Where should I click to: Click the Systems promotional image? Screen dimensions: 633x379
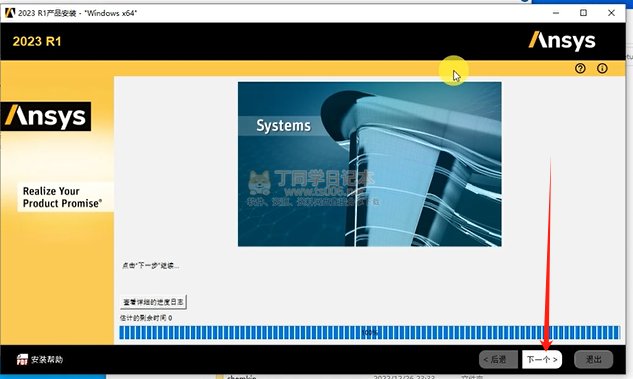[x=369, y=164]
